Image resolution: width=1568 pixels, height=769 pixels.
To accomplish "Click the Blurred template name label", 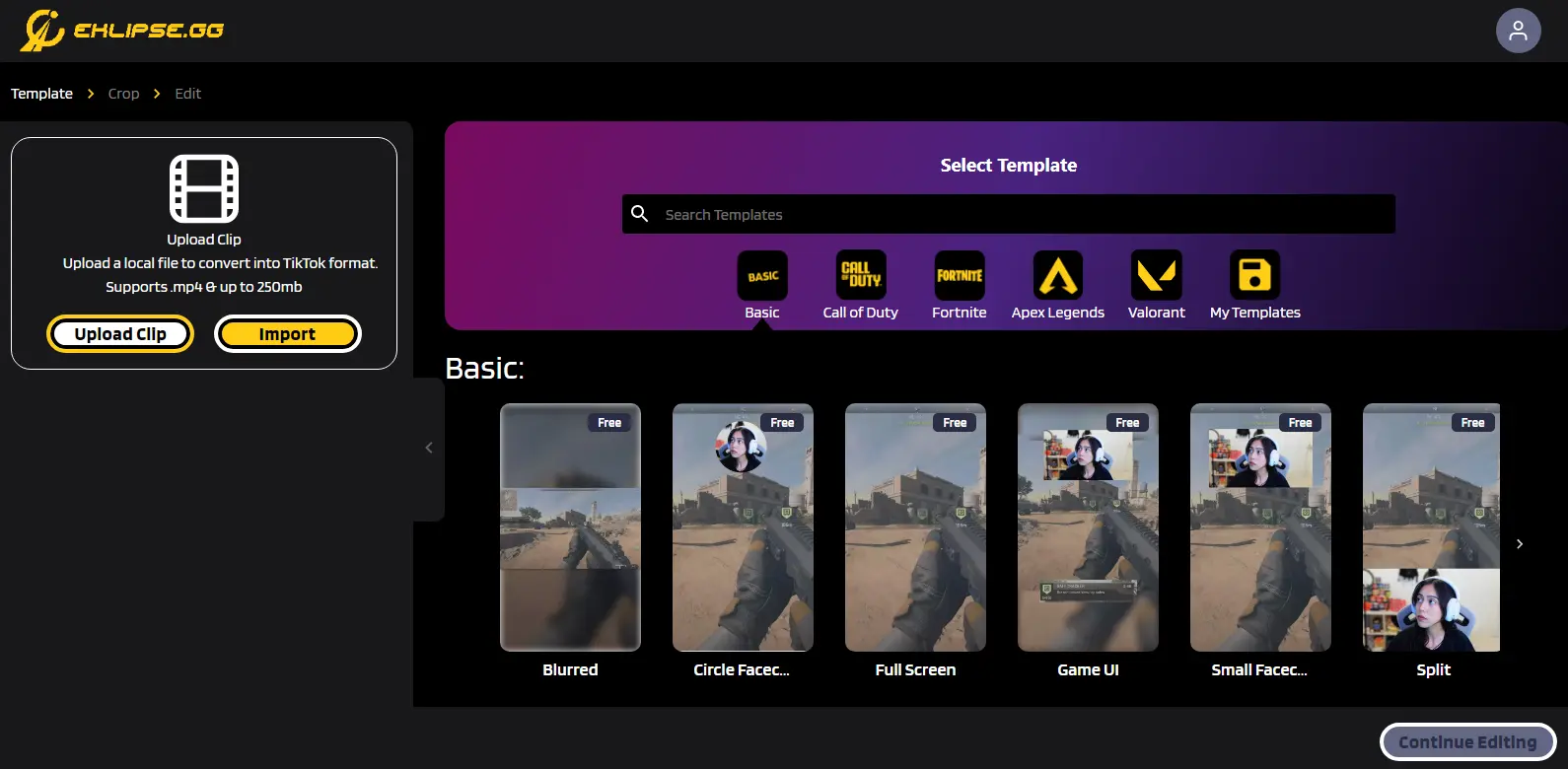I will click(570, 669).
